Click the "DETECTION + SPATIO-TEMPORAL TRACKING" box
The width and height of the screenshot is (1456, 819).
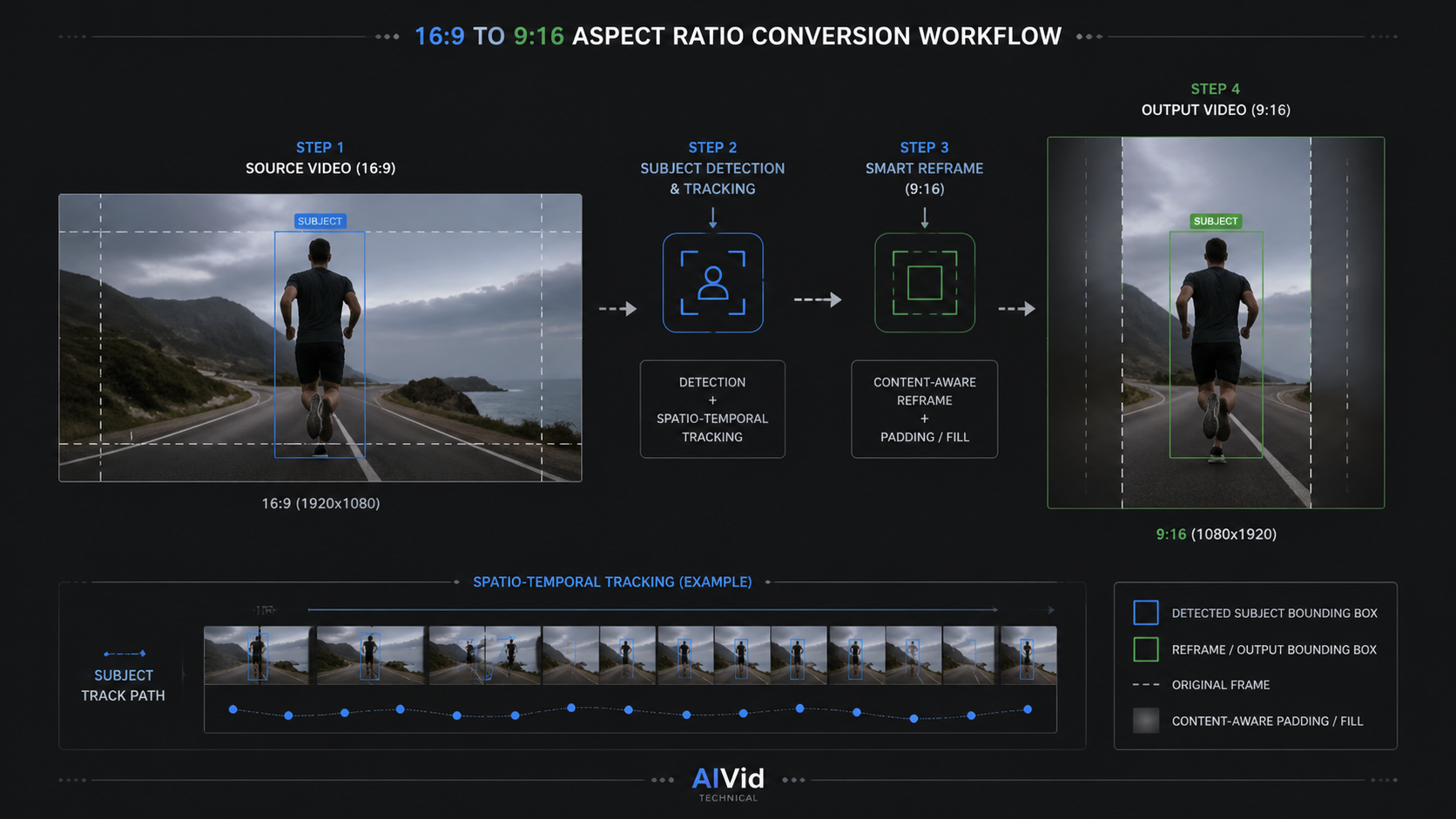pyautogui.click(x=712, y=409)
